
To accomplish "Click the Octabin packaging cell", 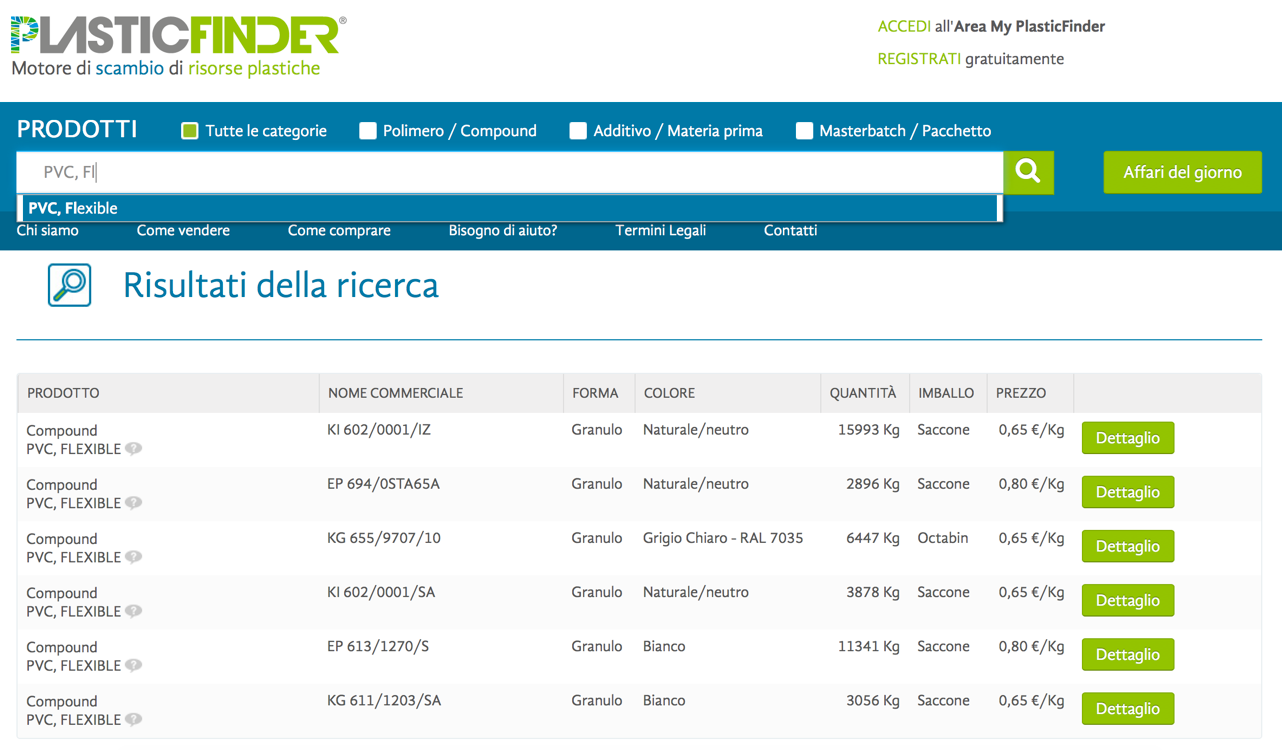I will 943,538.
